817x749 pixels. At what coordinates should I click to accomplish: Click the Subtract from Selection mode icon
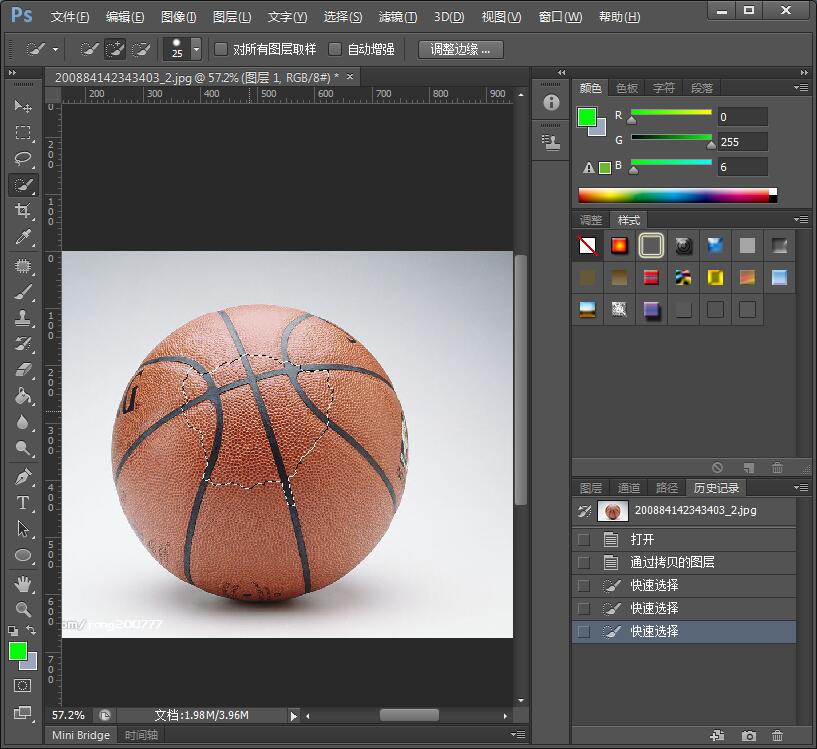[x=141, y=49]
